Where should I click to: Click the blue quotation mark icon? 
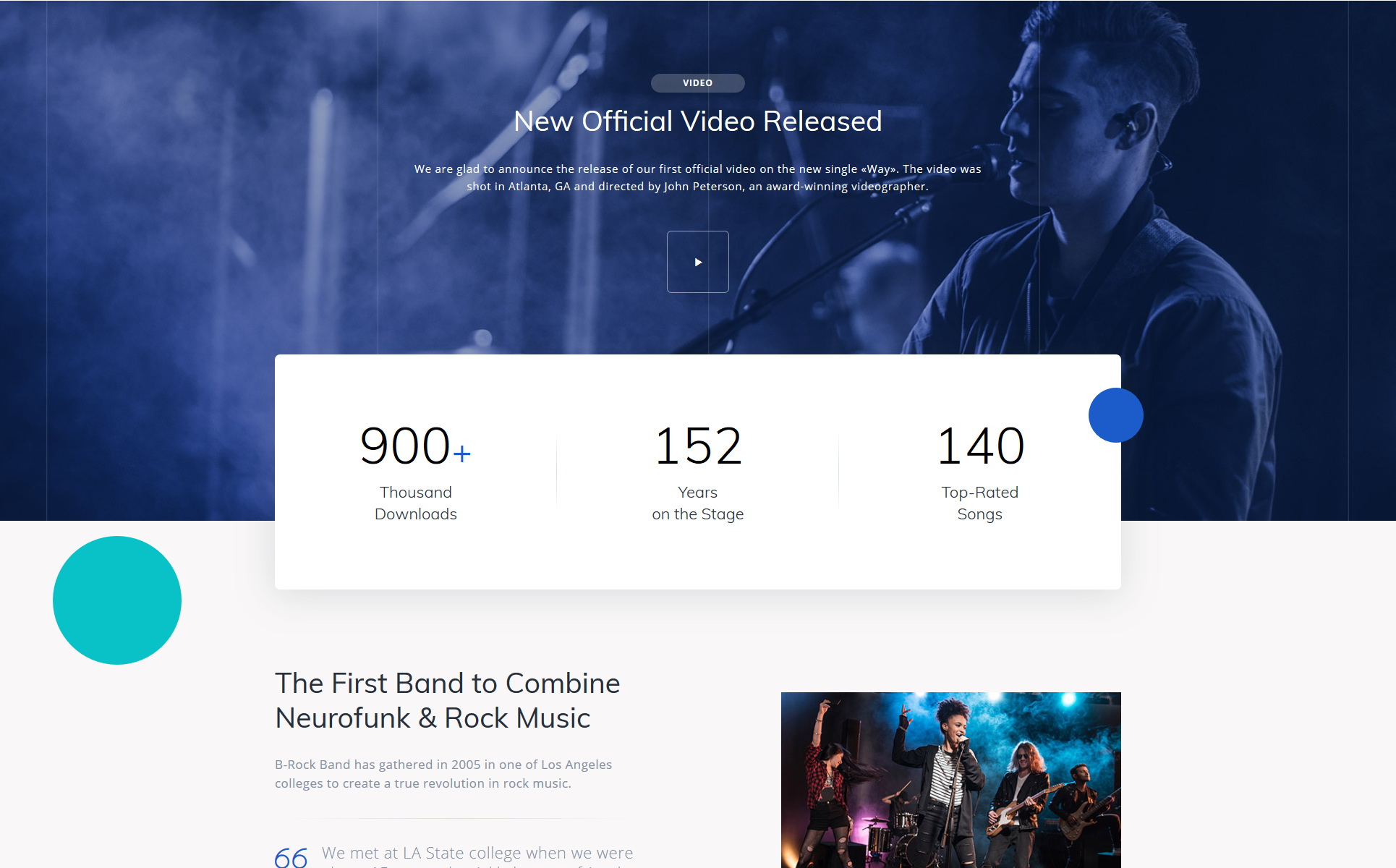pyautogui.click(x=291, y=856)
